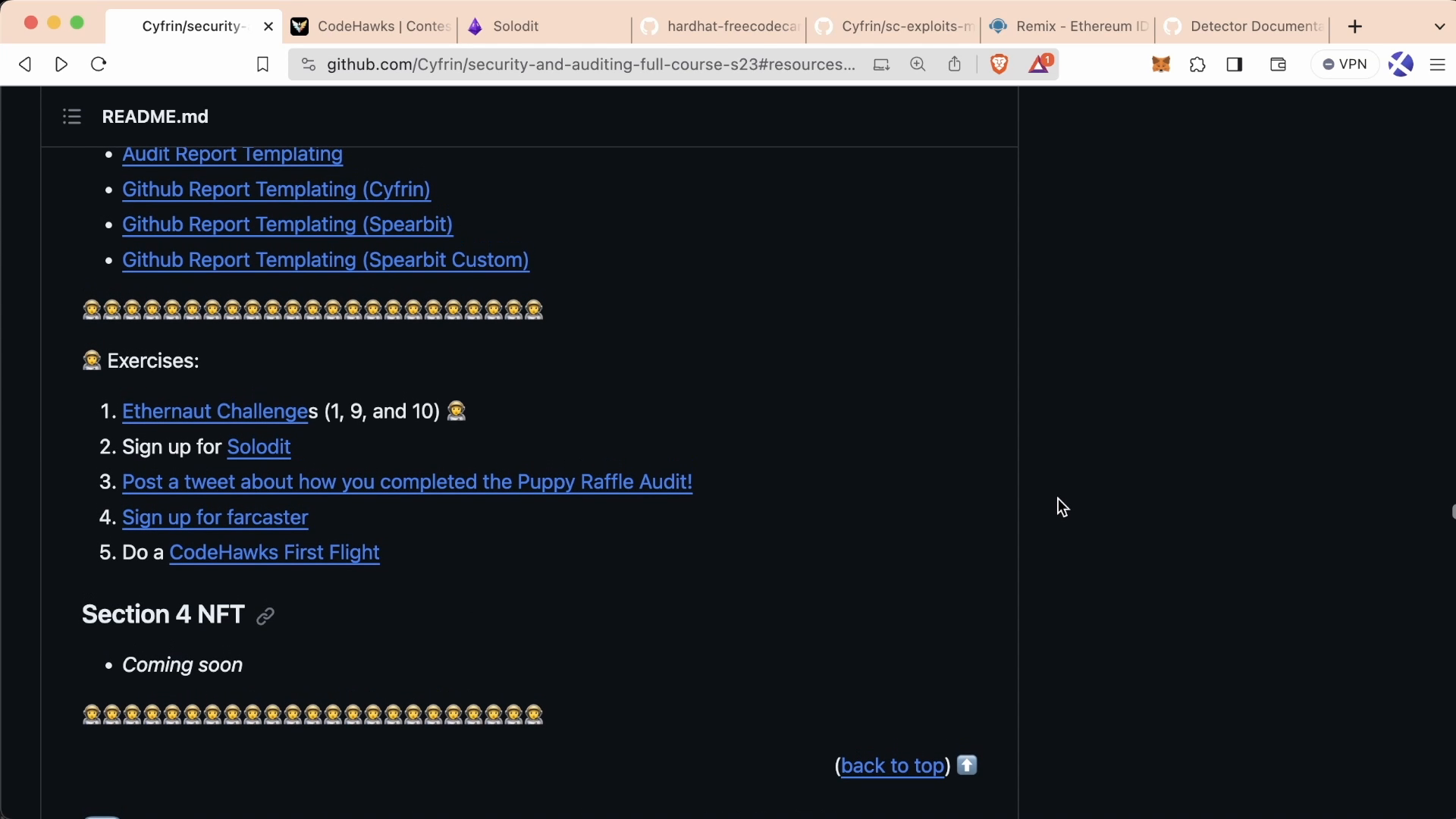Toggle the Brave VPN button
The image size is (1456, 819).
[1345, 64]
